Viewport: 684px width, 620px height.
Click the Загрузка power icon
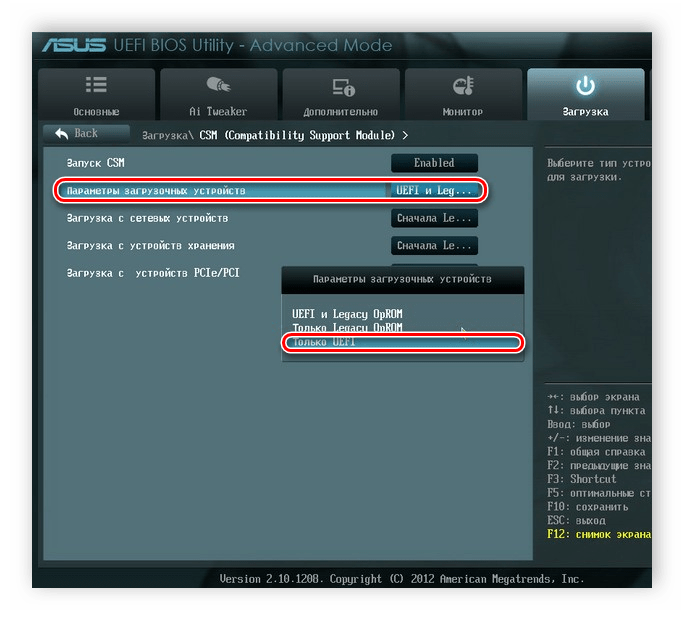(x=585, y=86)
